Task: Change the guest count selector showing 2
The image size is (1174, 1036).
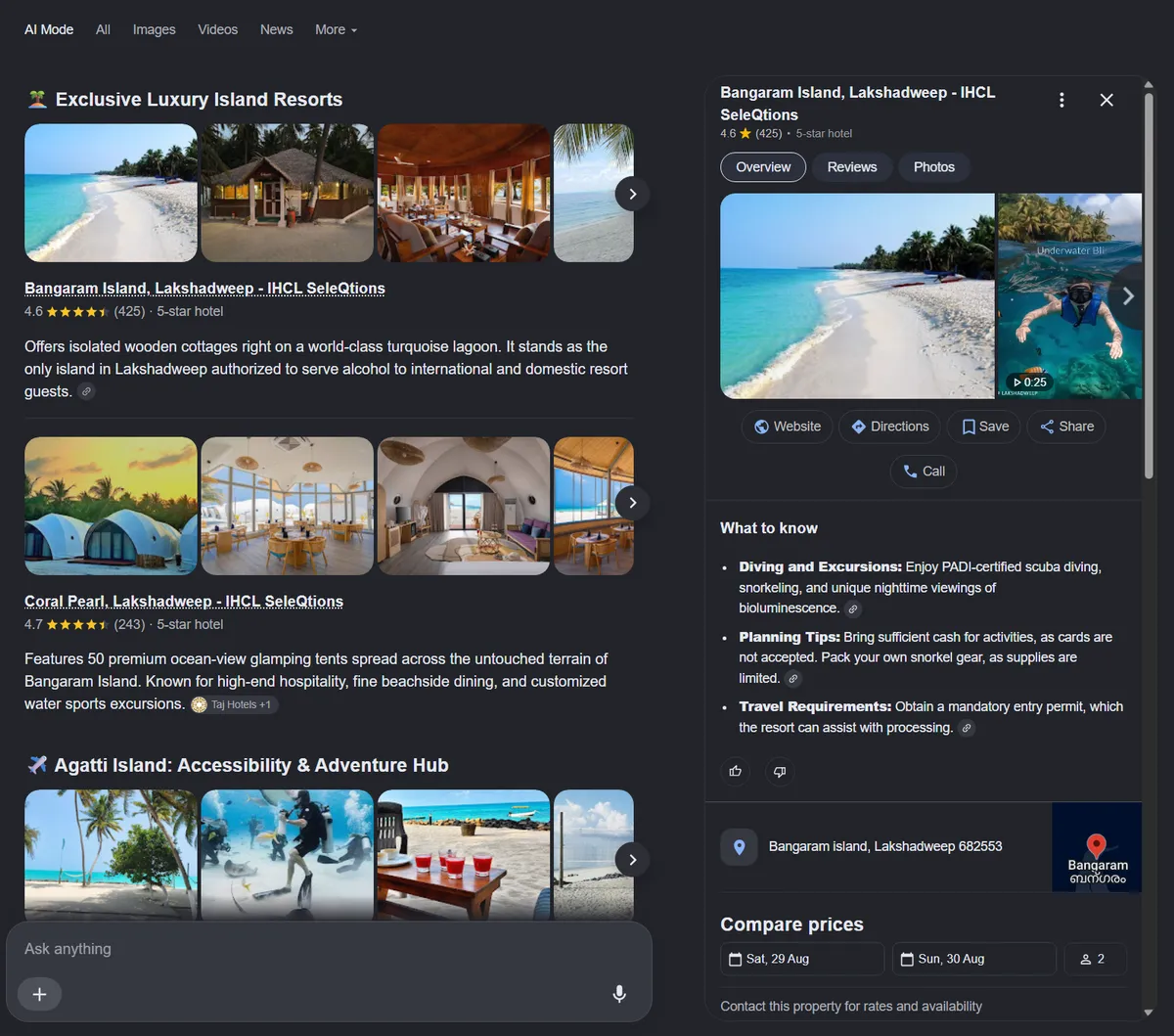Action: [x=1096, y=959]
